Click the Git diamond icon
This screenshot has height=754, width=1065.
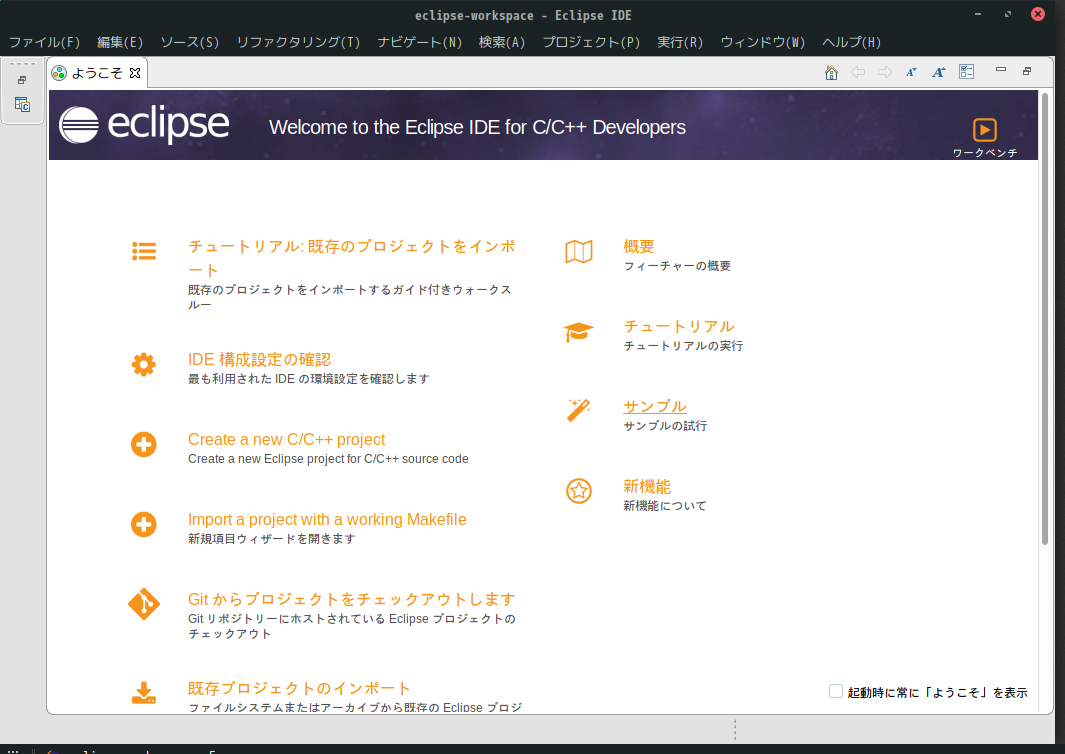(x=144, y=604)
